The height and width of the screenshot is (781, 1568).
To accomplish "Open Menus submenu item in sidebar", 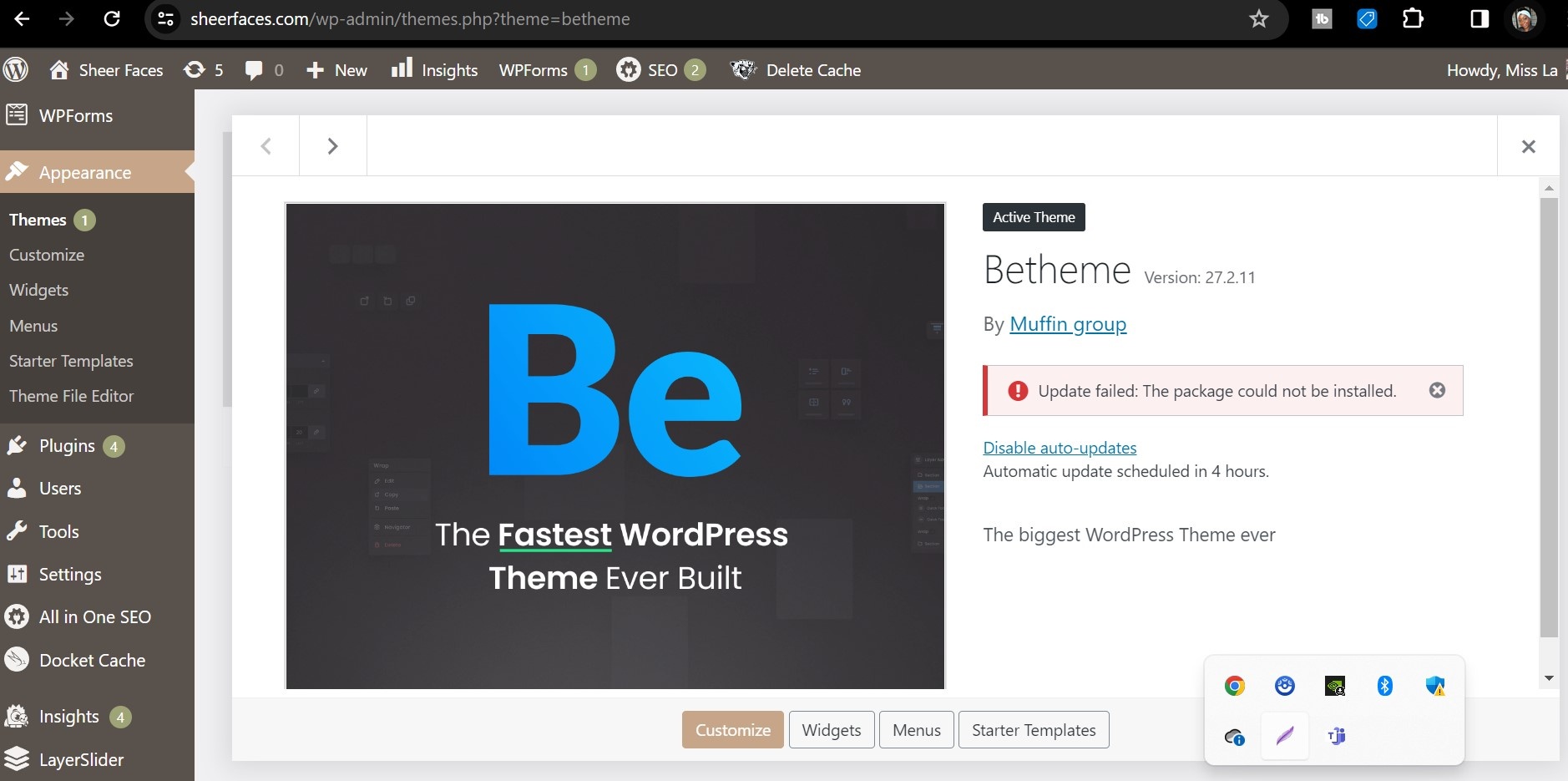I will pos(33,326).
